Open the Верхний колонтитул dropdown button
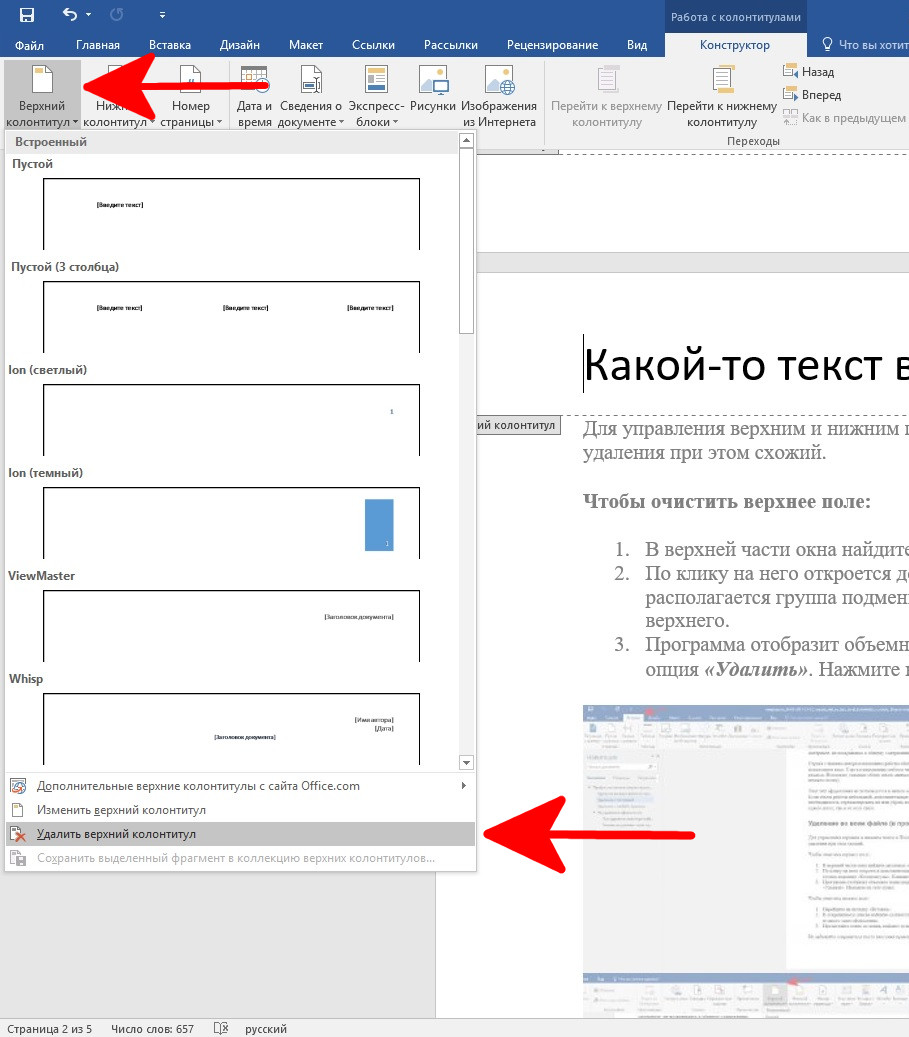 (x=42, y=95)
